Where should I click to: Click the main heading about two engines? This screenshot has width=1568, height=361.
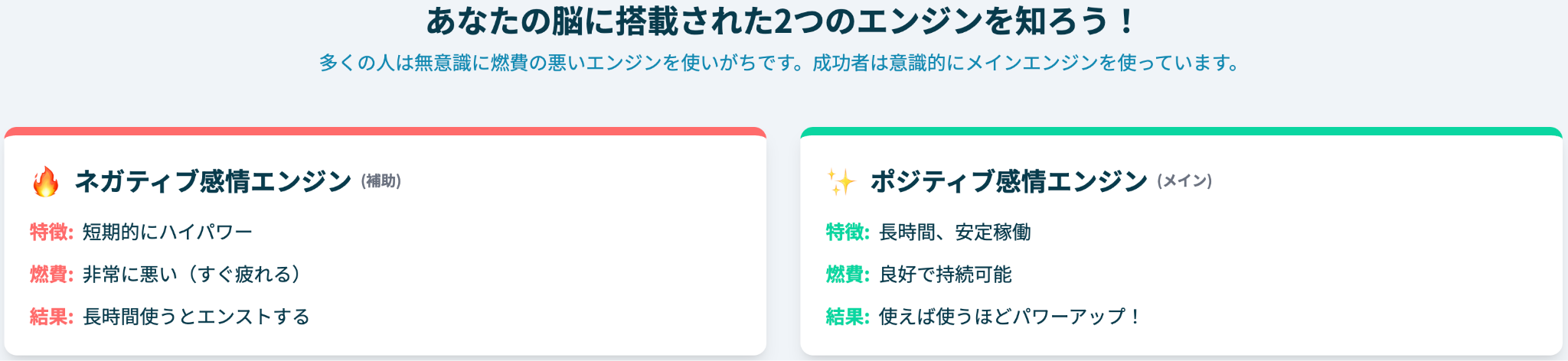click(x=779, y=21)
